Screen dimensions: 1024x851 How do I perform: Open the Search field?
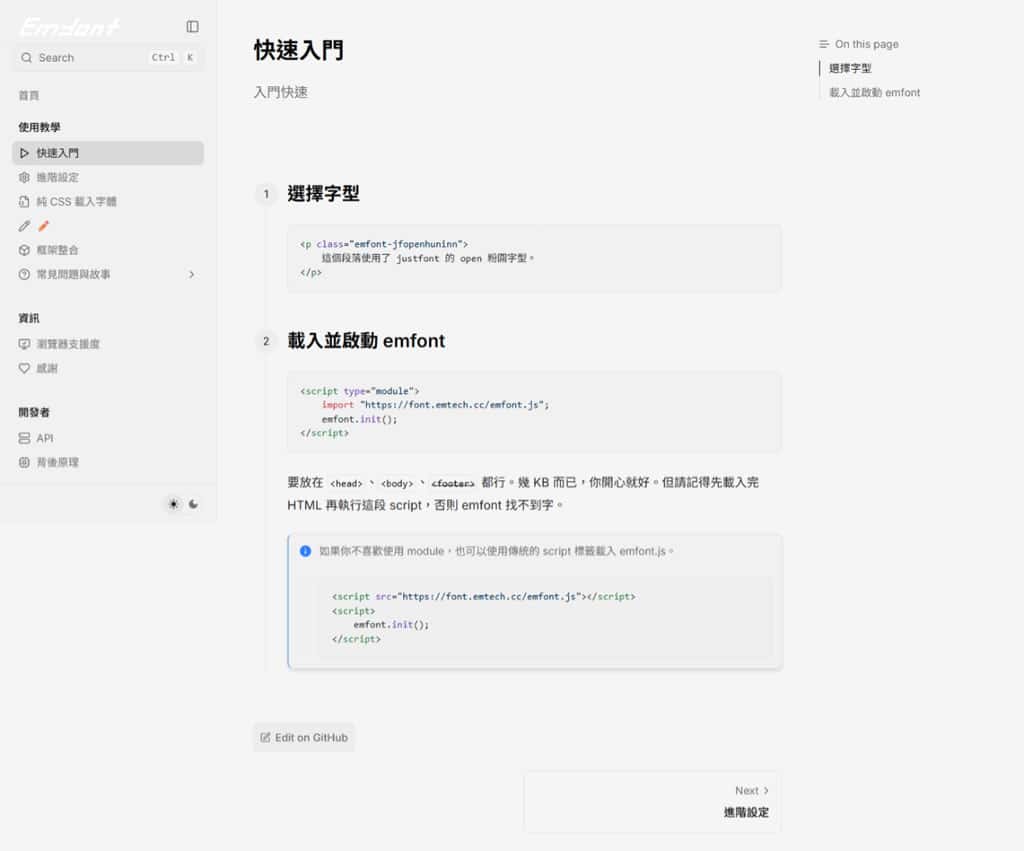108,57
